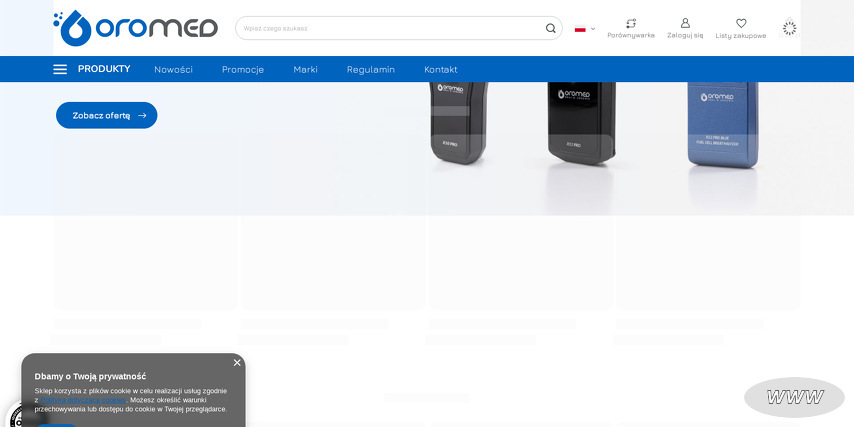854x427 pixels.
Task: Click the Oromed logo
Action: pyautogui.click(x=135, y=28)
